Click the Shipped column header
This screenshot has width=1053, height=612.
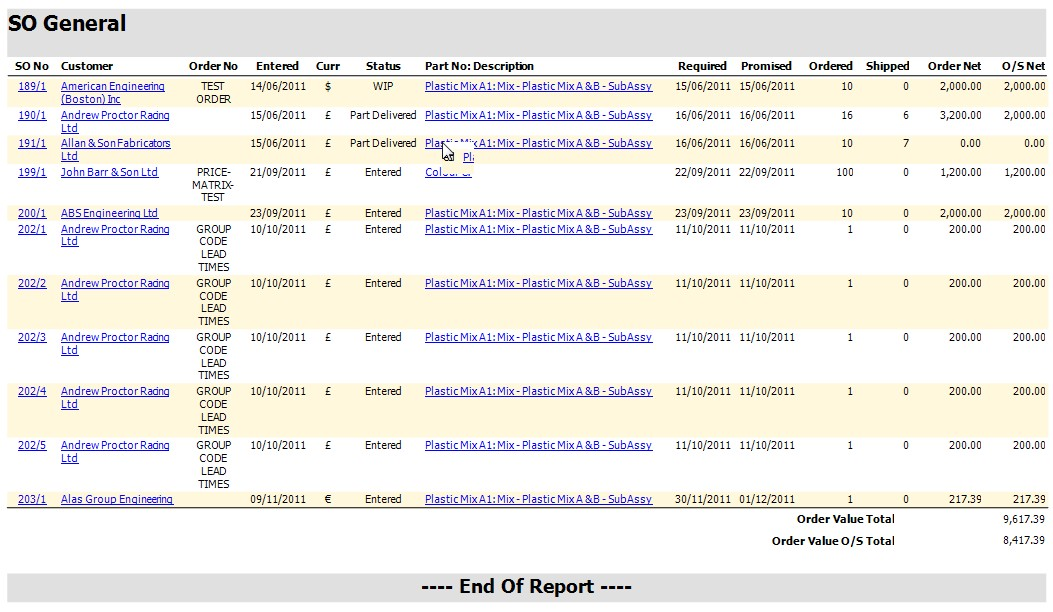pos(887,66)
